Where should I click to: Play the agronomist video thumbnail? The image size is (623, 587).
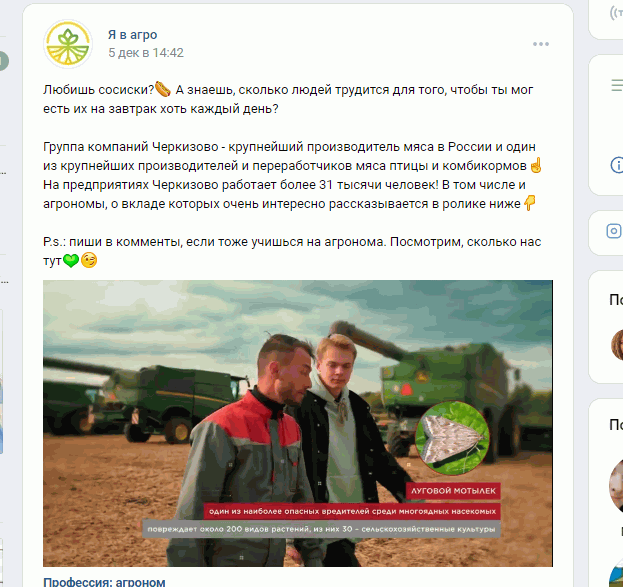click(298, 423)
